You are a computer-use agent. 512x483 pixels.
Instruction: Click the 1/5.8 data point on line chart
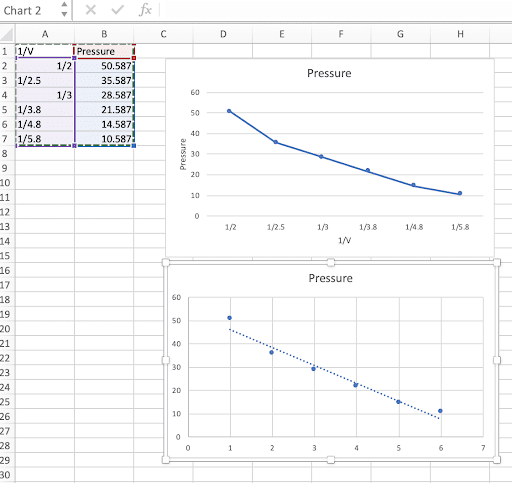click(460, 193)
